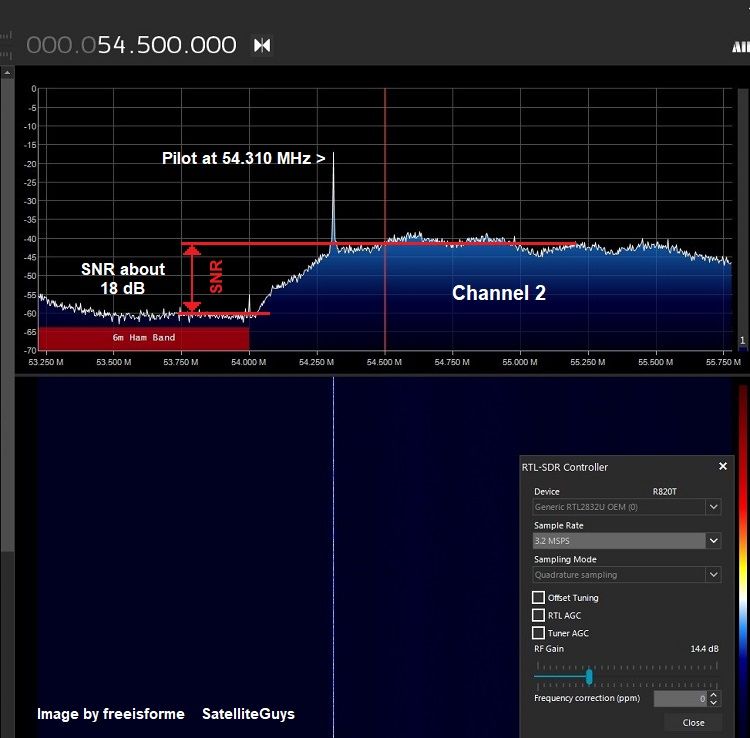Click the center tuning icon beside the frequency
Image resolution: width=750 pixels, height=738 pixels.
point(262,45)
